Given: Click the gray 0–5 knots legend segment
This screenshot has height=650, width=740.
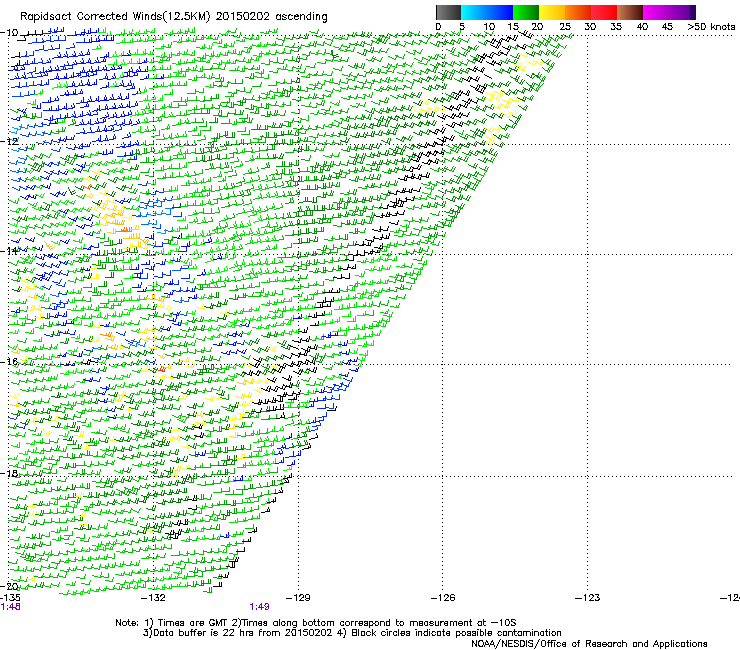Looking at the screenshot, I should [448, 12].
